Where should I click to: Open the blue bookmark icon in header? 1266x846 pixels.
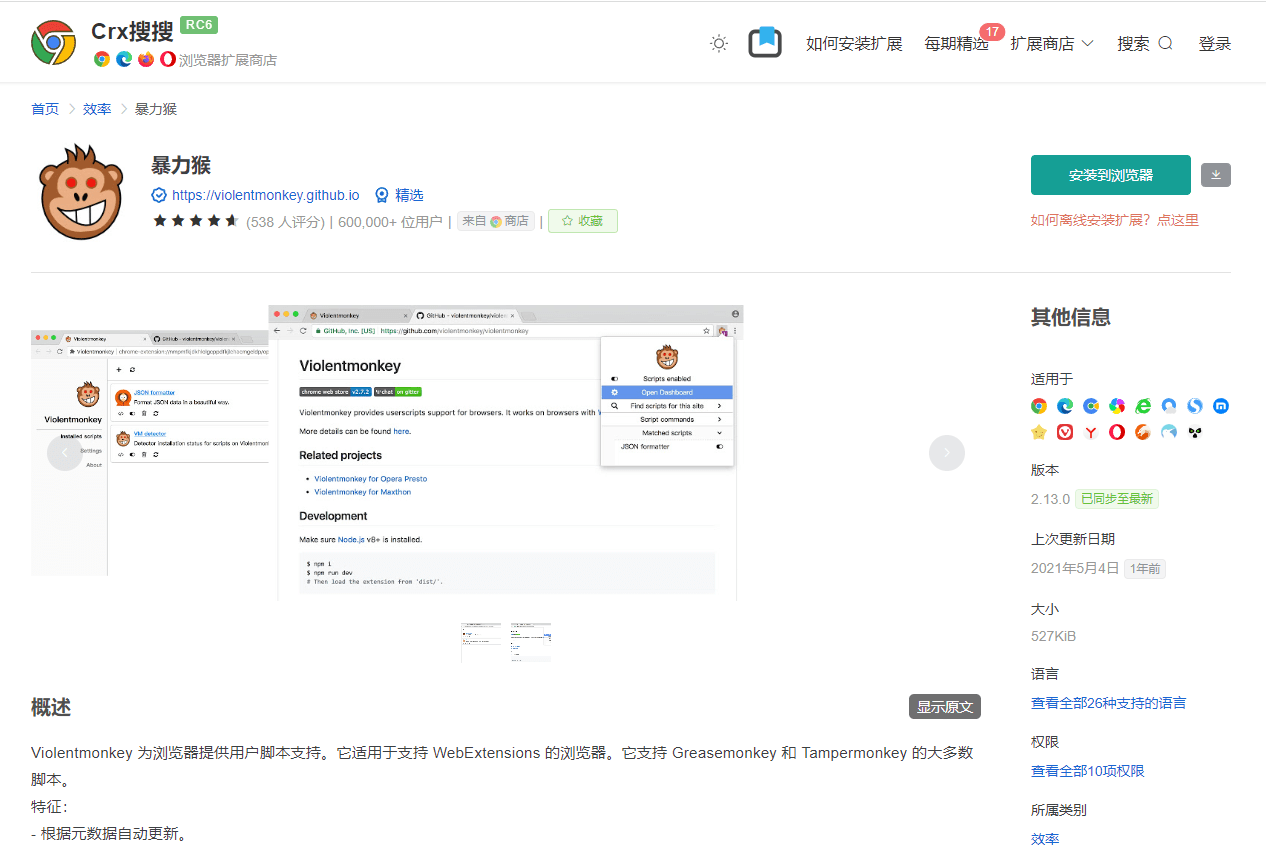pyautogui.click(x=765, y=42)
